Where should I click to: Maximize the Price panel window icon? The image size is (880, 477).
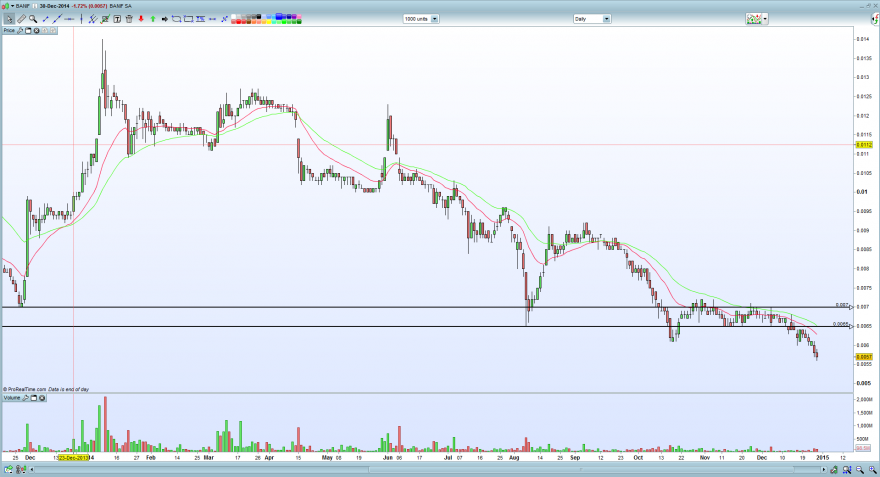point(28,30)
